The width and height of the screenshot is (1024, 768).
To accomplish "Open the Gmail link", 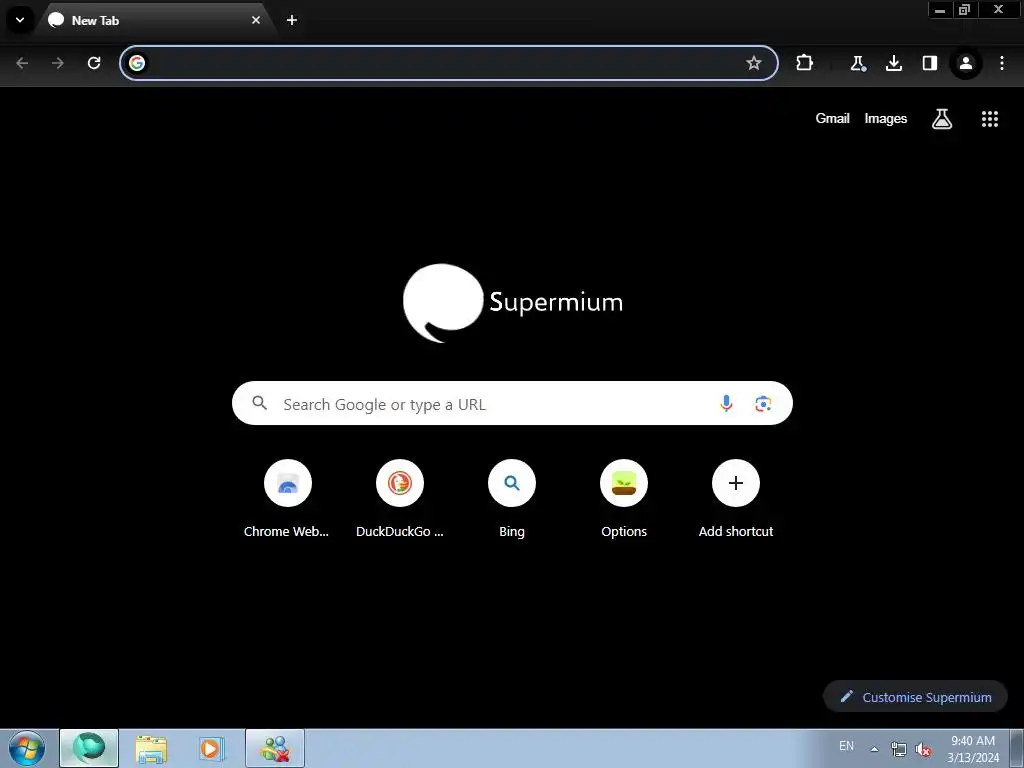I will [832, 118].
